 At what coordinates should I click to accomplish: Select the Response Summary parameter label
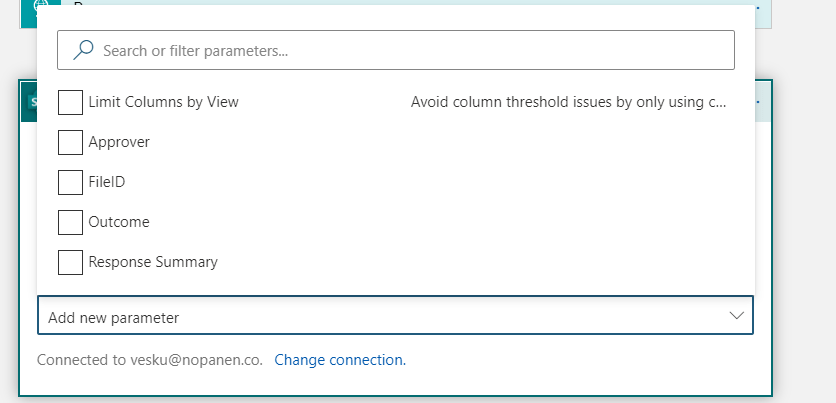tap(153, 262)
